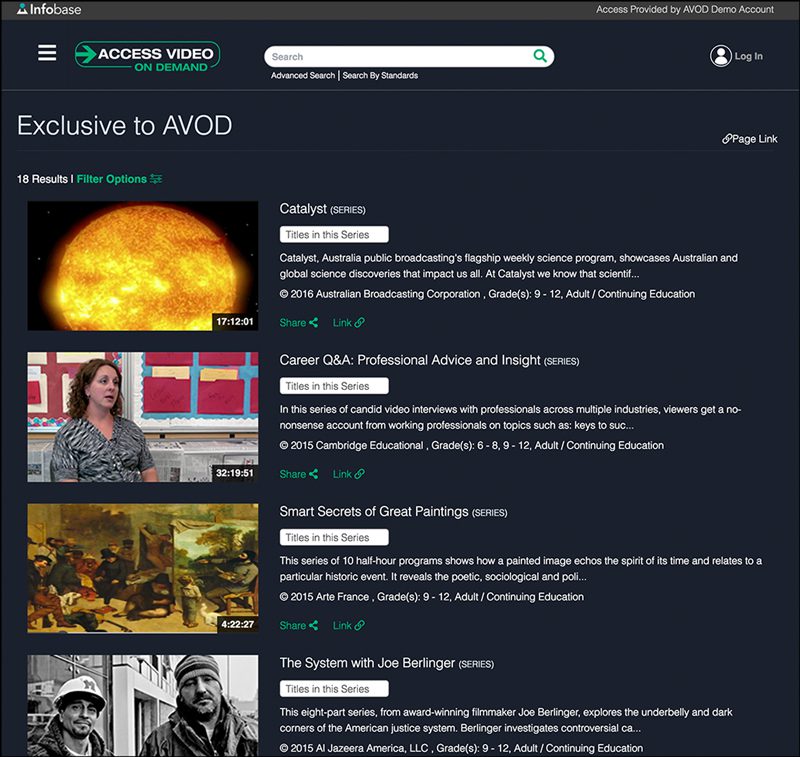800x757 pixels.
Task: Share the Smart Secrets of Great Paintings series
Action: 298,625
